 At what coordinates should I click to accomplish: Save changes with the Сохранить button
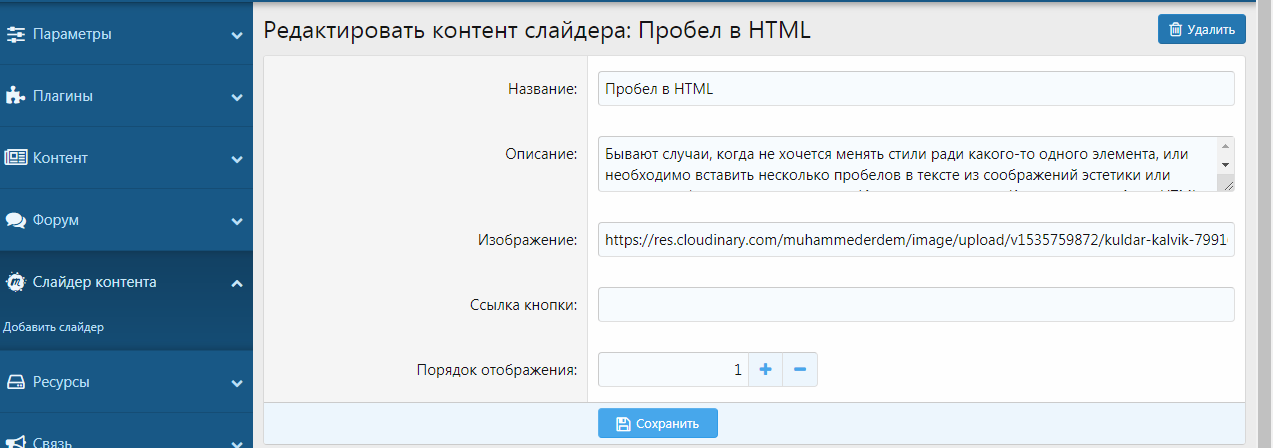[657, 423]
